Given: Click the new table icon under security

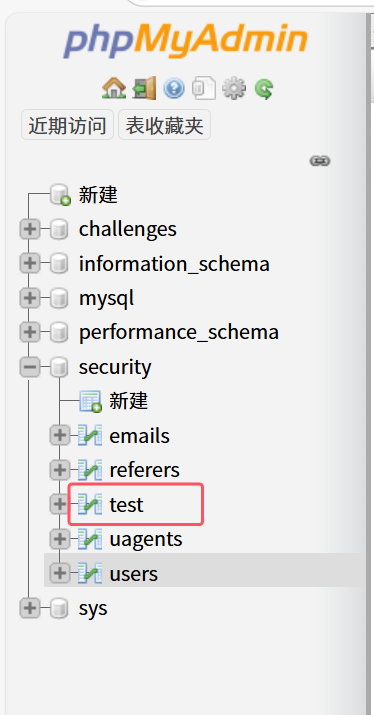Looking at the screenshot, I should point(90,401).
